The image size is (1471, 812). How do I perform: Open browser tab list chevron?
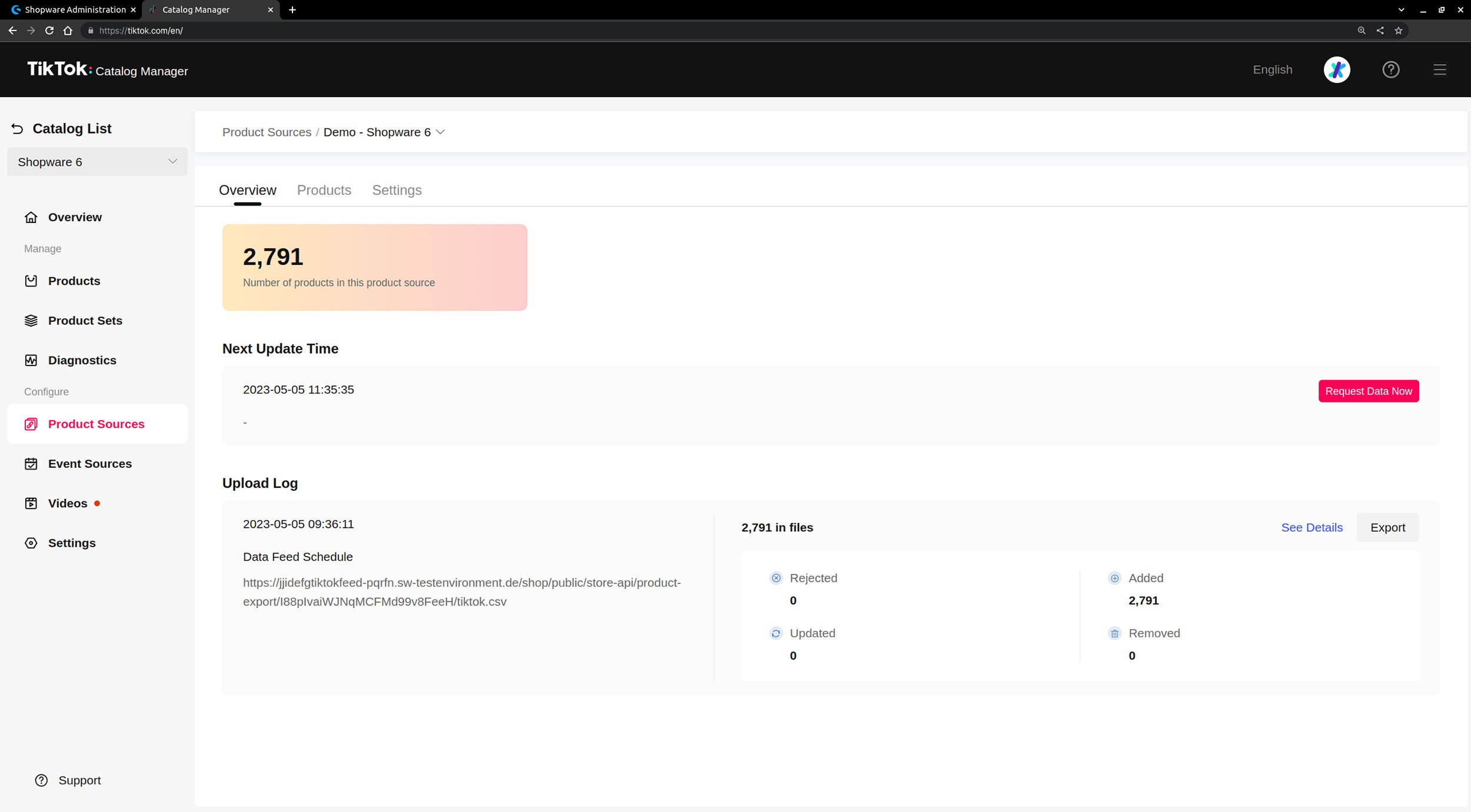click(1402, 10)
